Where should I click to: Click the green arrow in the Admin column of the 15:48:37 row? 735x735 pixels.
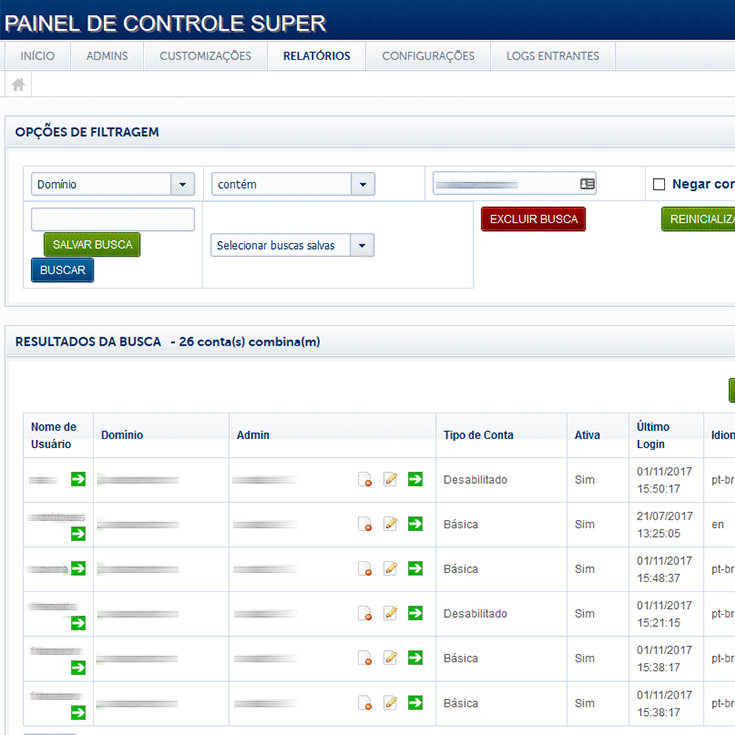coord(415,568)
